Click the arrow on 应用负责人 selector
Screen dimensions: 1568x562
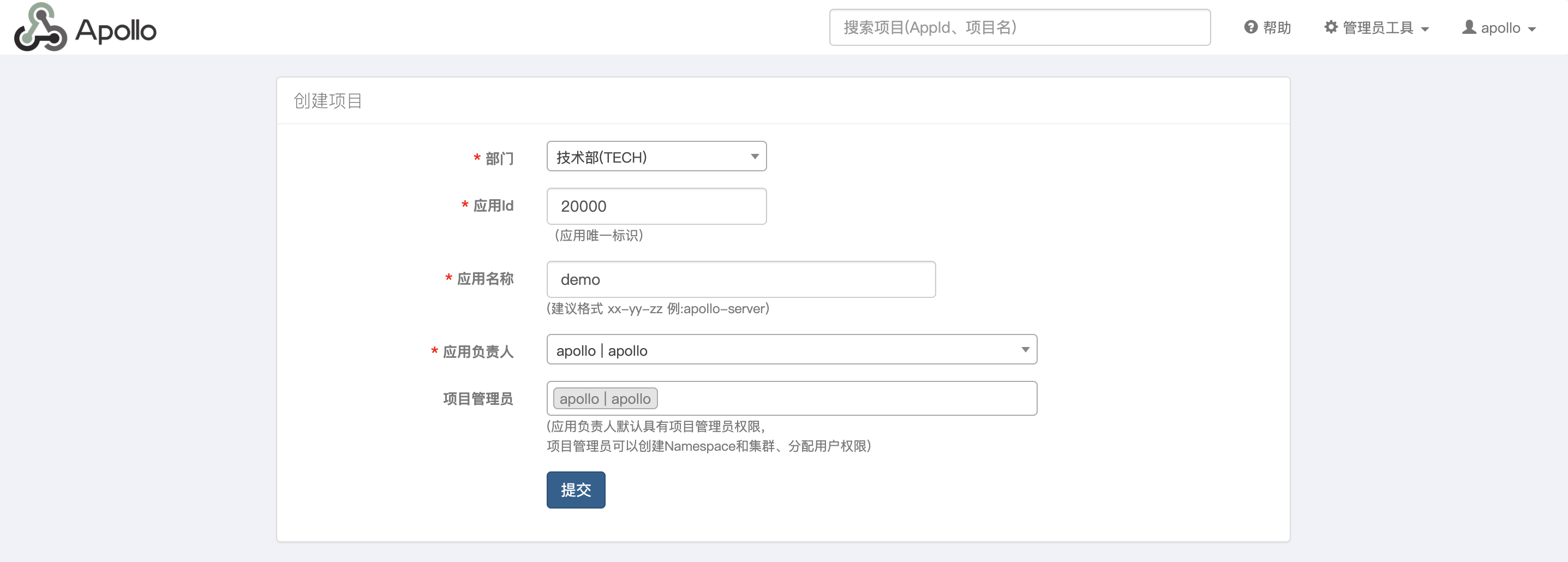click(1025, 350)
